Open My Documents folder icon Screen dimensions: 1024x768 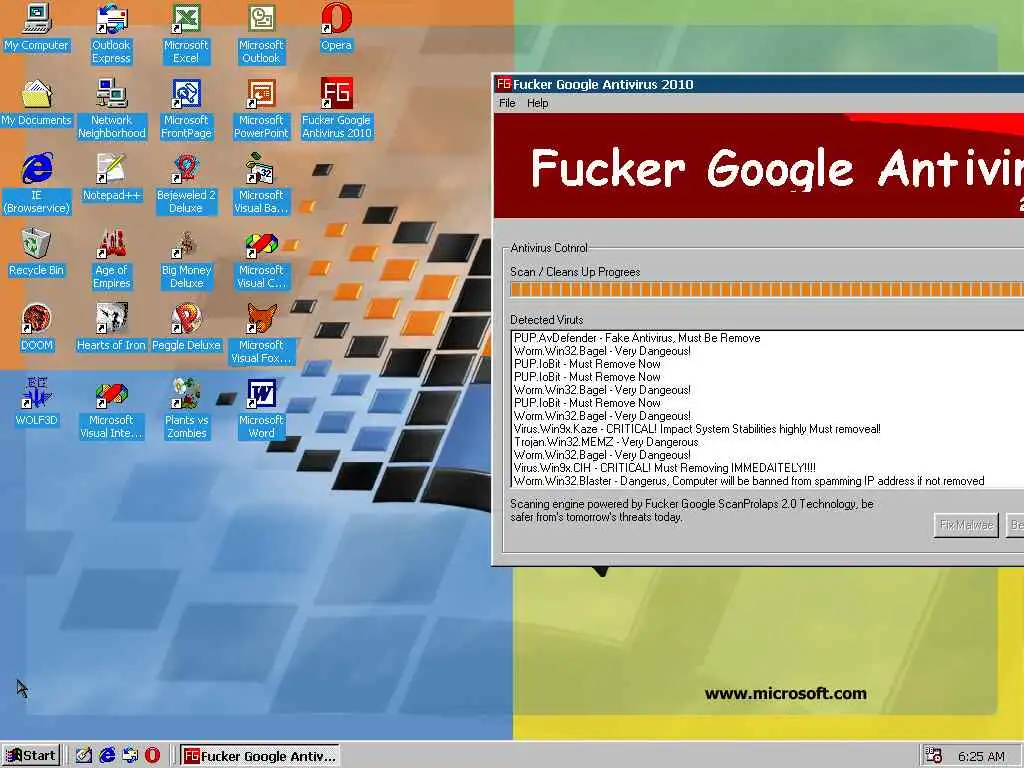coord(37,103)
